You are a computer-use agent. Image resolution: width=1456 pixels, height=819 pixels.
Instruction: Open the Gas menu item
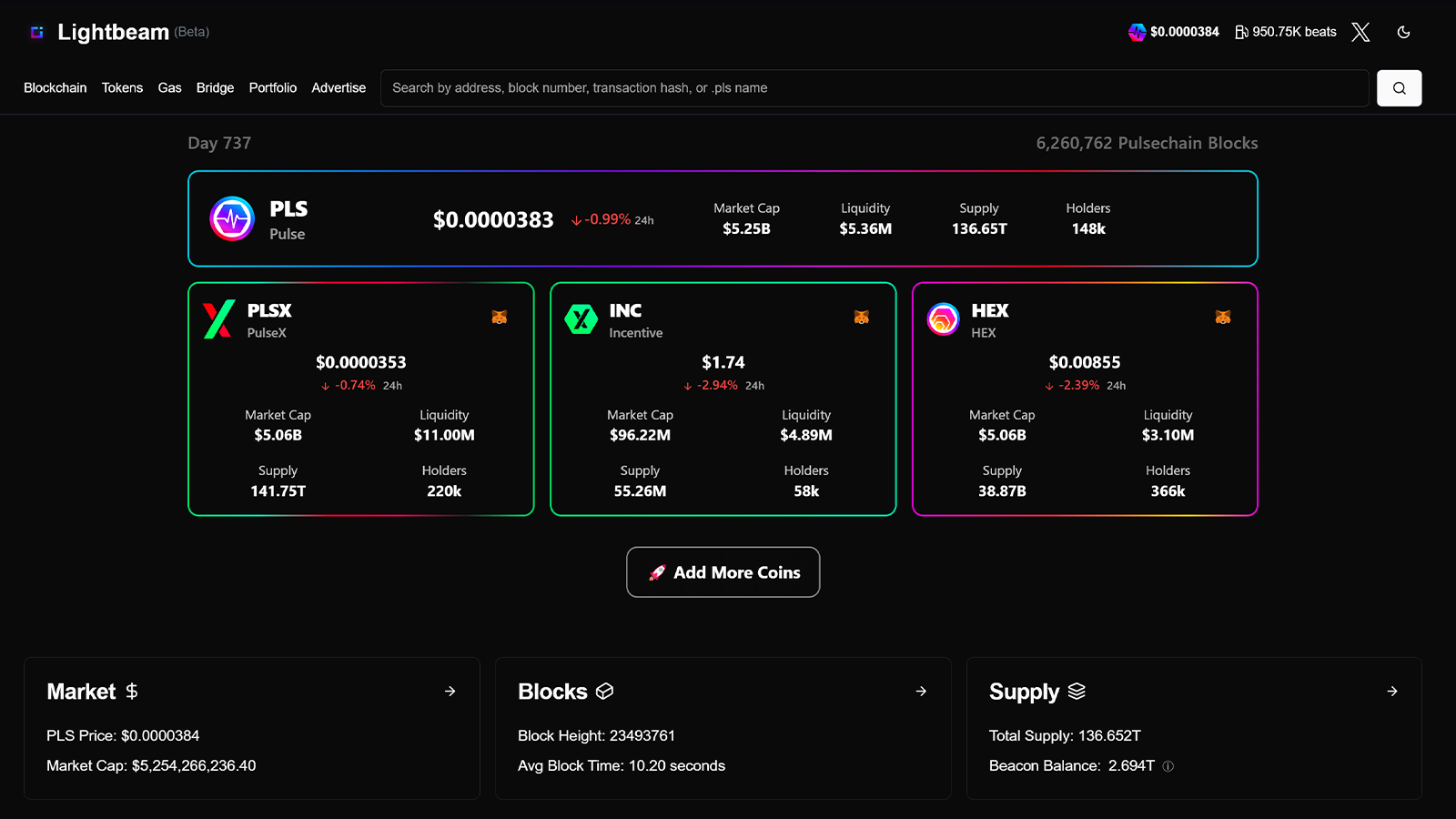click(170, 87)
